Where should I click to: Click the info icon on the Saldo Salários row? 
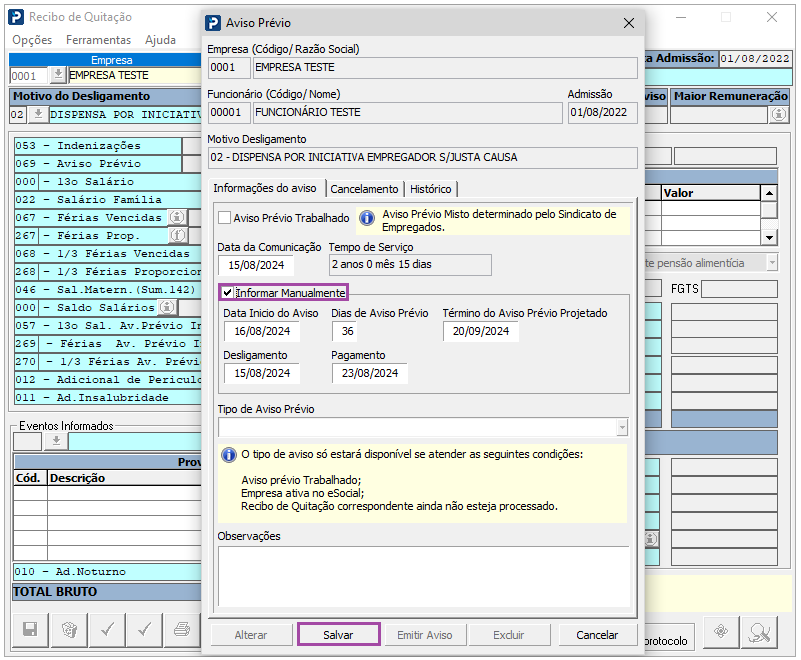pyautogui.click(x=167, y=307)
